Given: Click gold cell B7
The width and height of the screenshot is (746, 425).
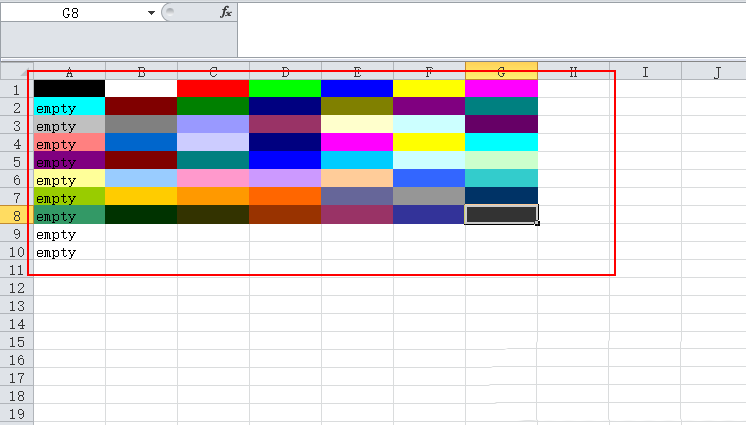Looking at the screenshot, I should tap(141, 197).
